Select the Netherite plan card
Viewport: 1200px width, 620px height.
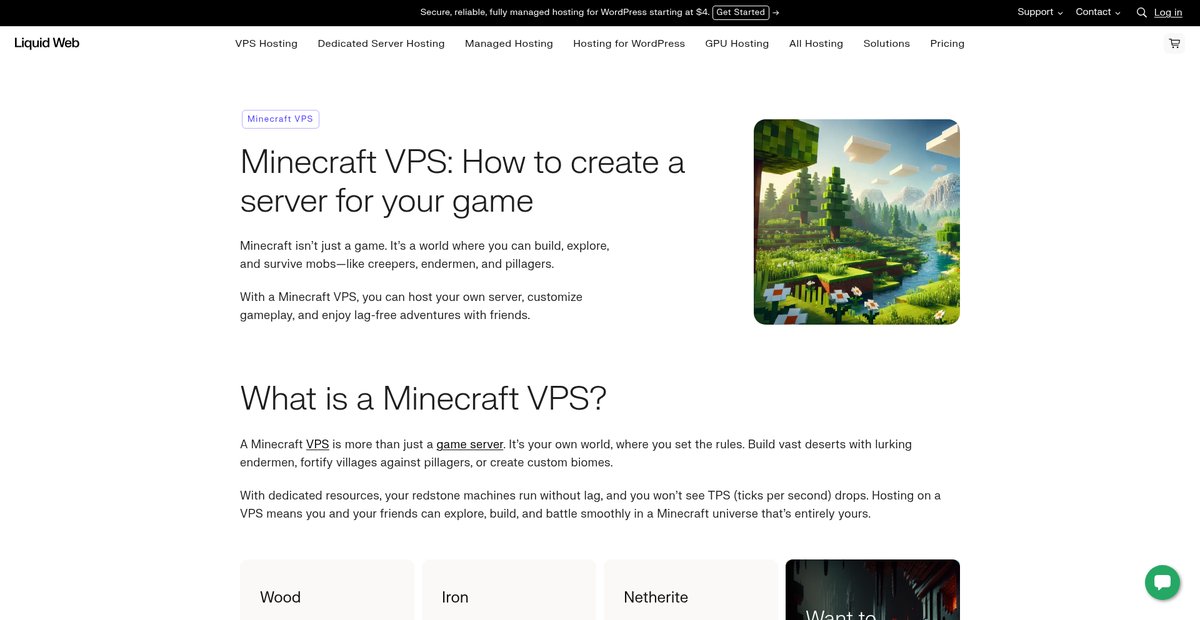coord(691,590)
